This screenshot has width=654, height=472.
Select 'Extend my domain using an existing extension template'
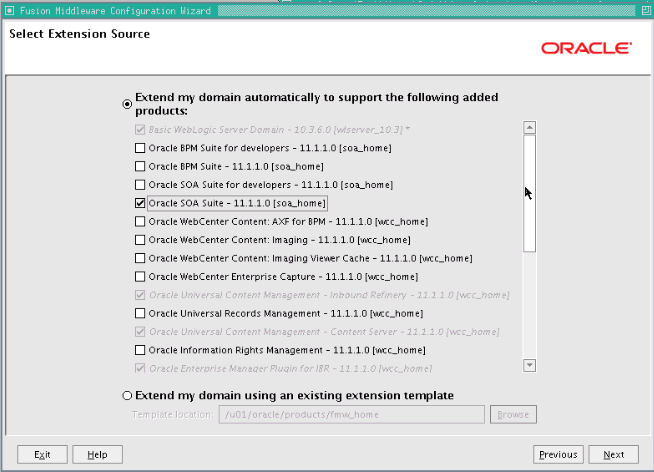click(127, 395)
